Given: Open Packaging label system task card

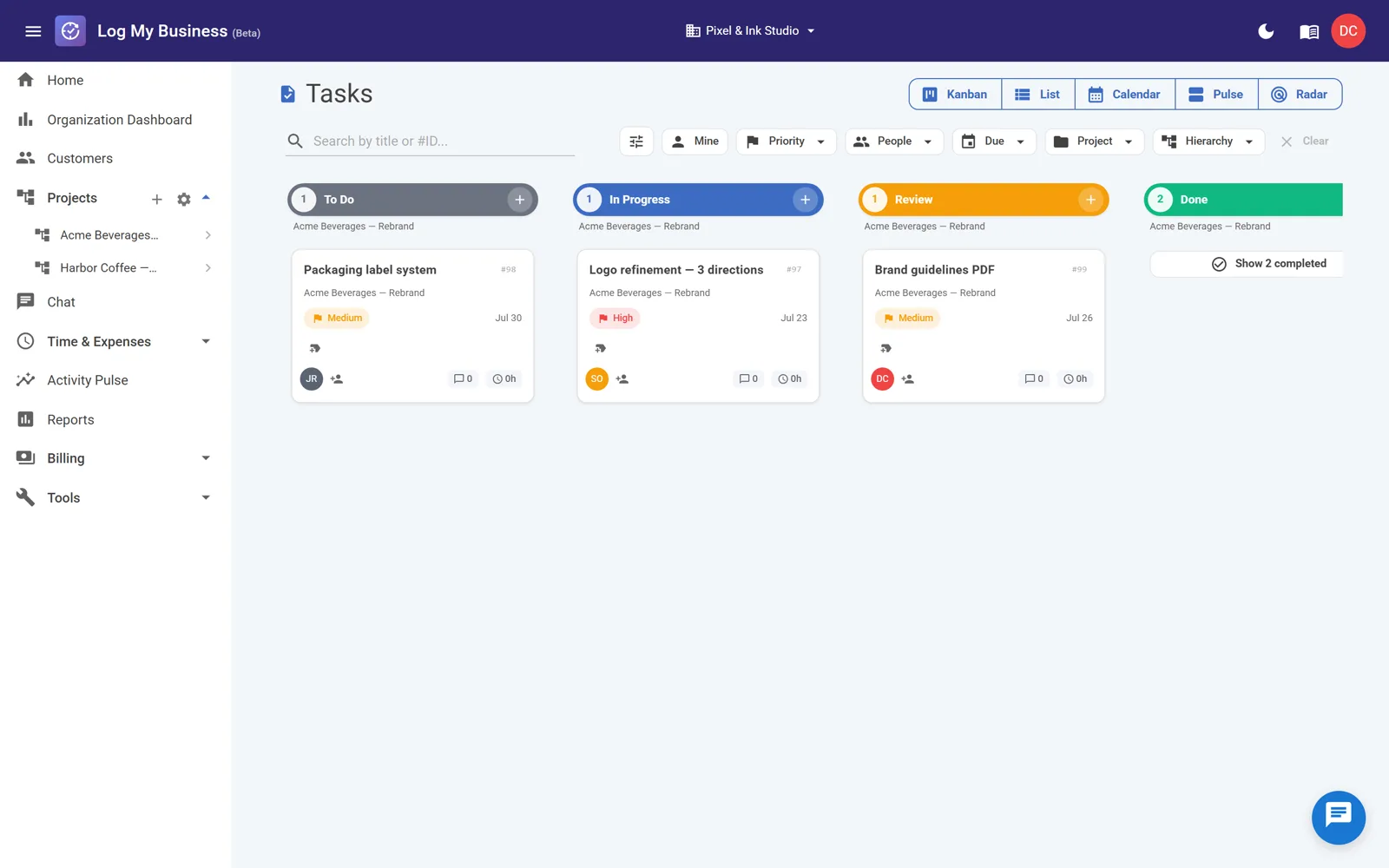Looking at the screenshot, I should (412, 325).
